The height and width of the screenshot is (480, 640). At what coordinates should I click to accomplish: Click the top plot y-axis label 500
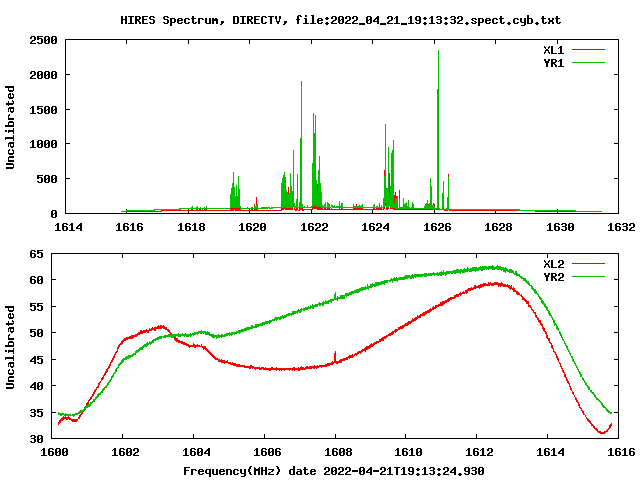[47, 179]
